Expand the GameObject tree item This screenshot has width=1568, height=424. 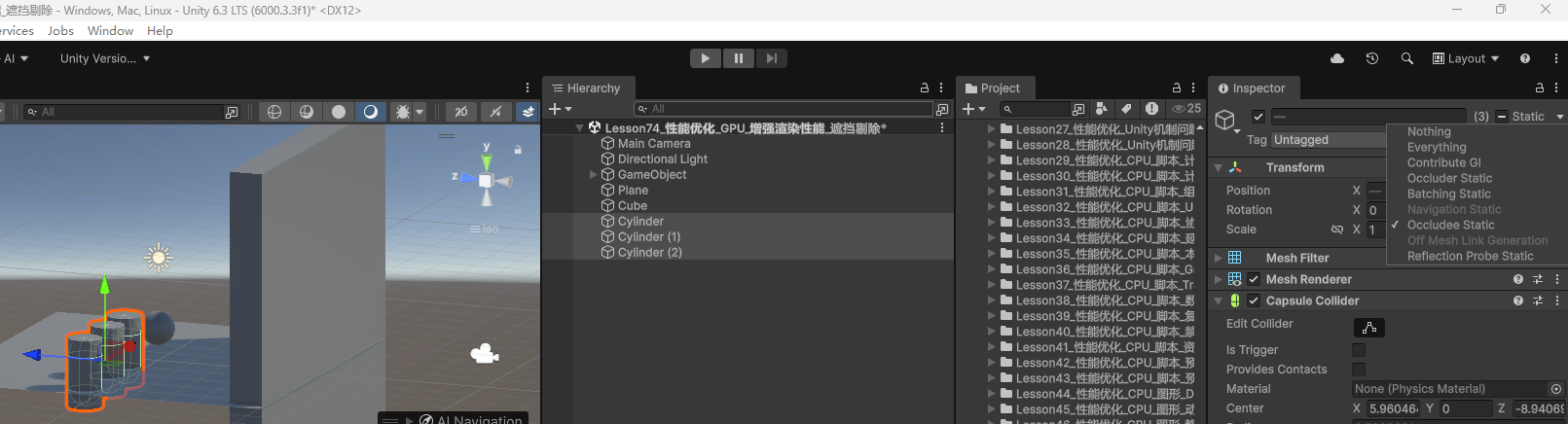click(x=594, y=175)
